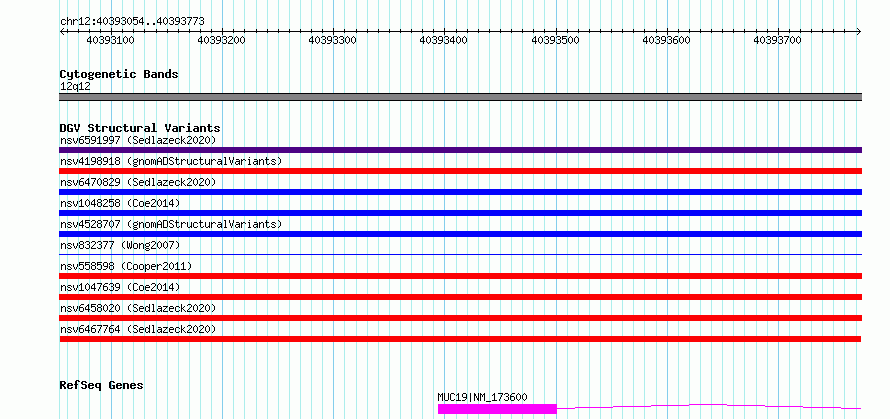Click ruler position 40393200
This screenshot has width=890, height=419.
coord(221,40)
